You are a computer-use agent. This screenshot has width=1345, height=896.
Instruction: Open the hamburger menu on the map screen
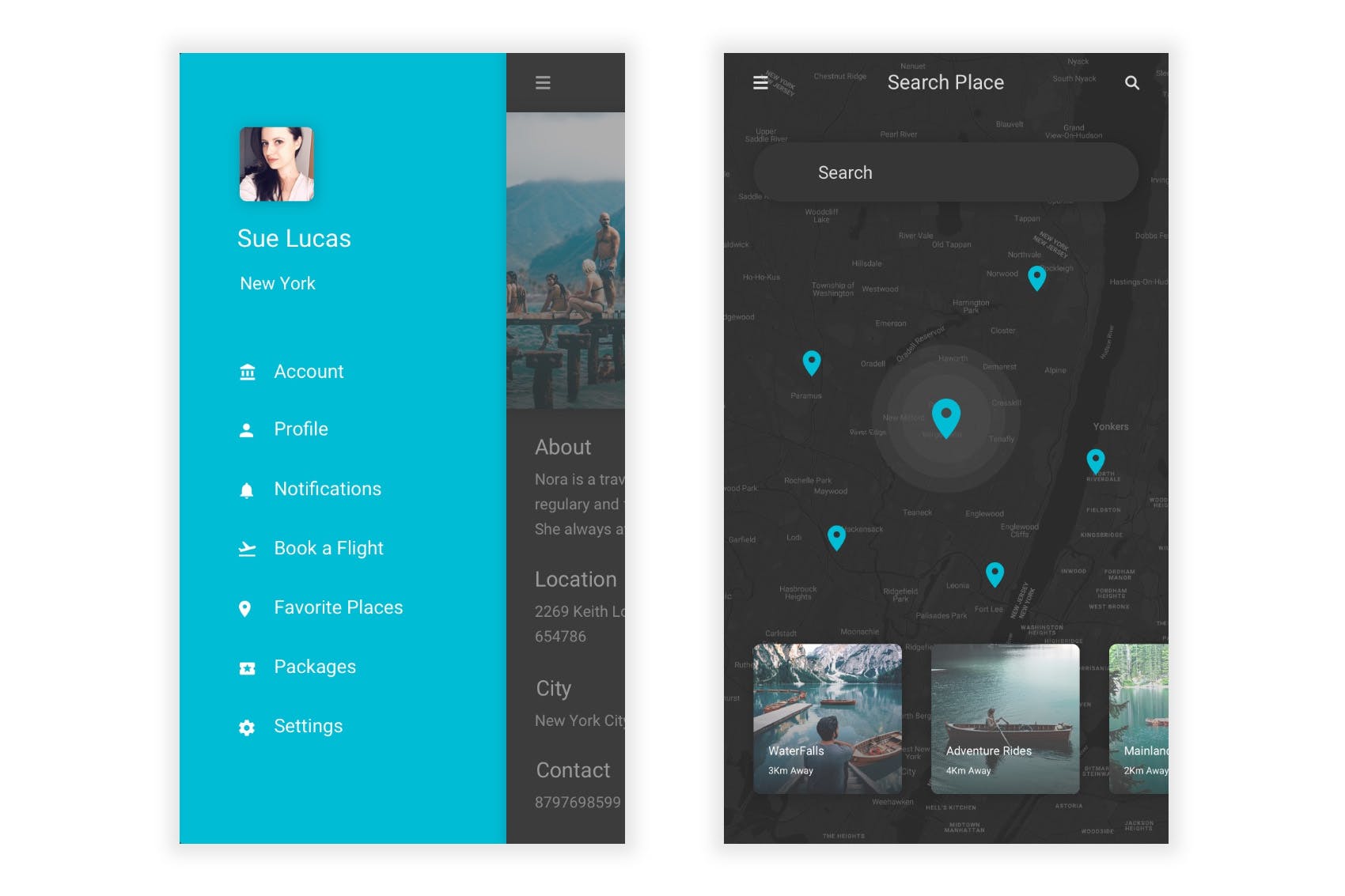(761, 82)
